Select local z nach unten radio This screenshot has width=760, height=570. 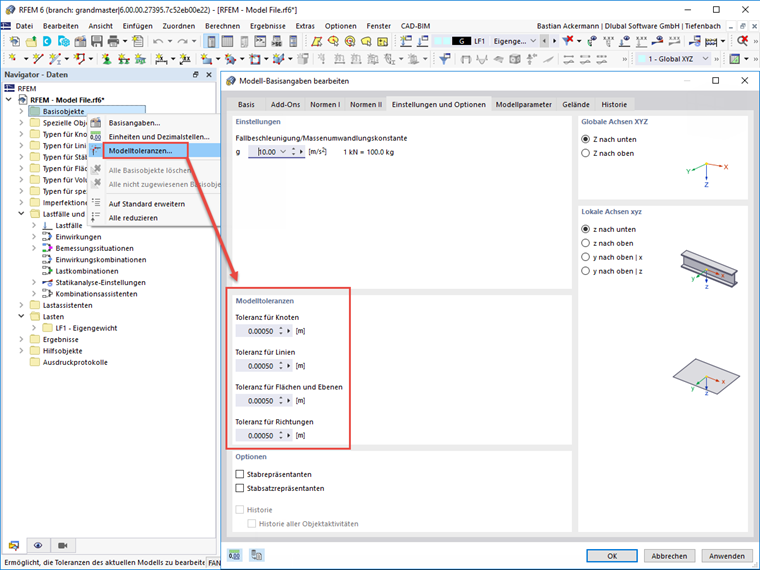click(586, 229)
